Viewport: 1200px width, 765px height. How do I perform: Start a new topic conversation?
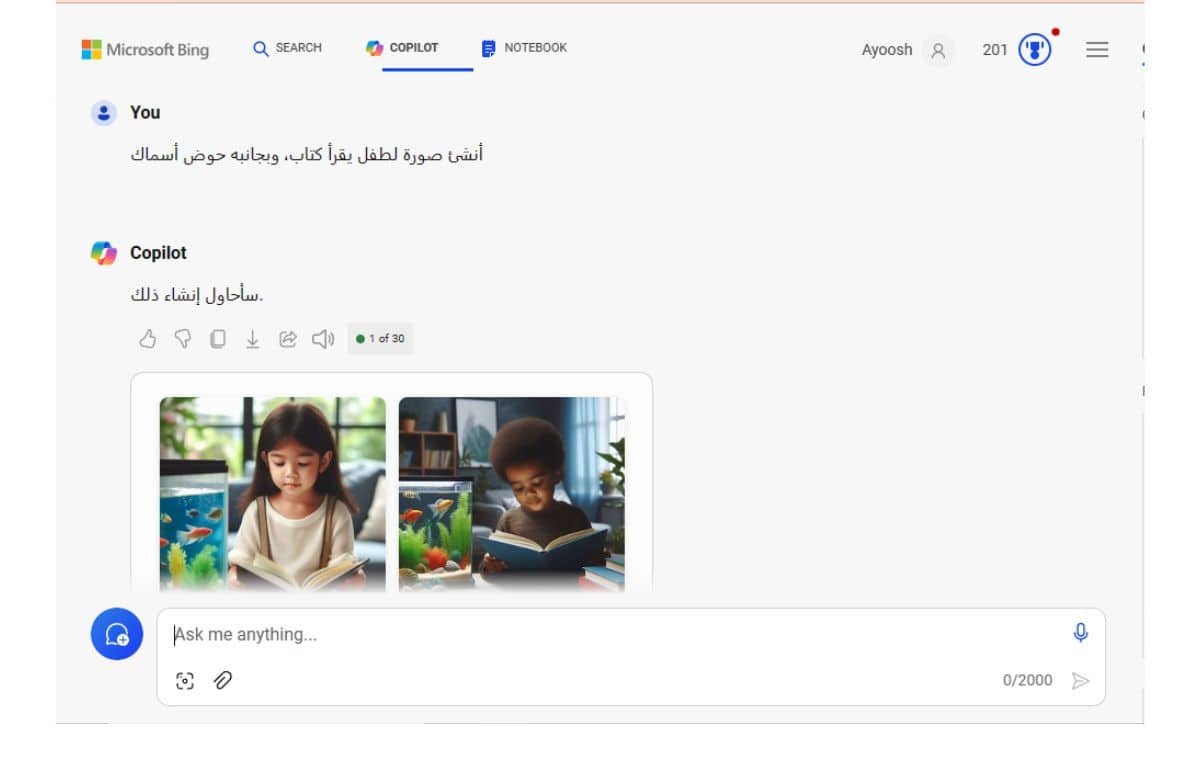point(116,633)
